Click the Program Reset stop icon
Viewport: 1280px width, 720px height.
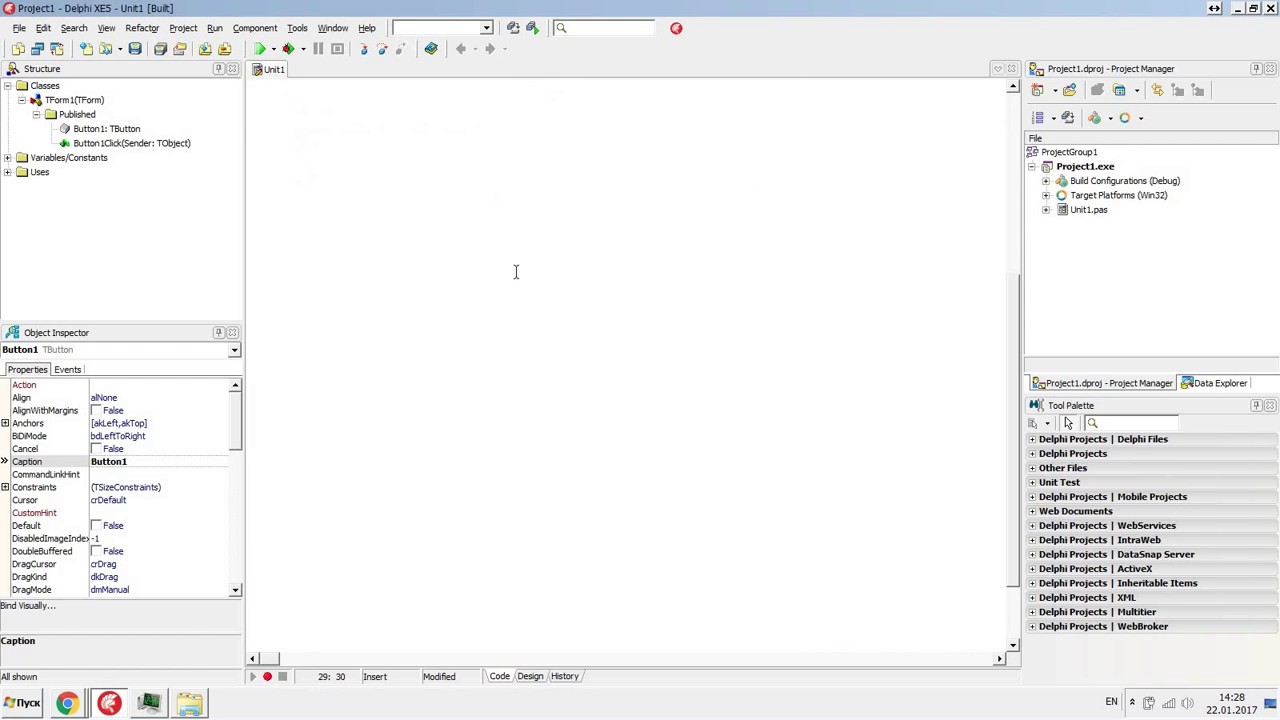click(x=338, y=48)
